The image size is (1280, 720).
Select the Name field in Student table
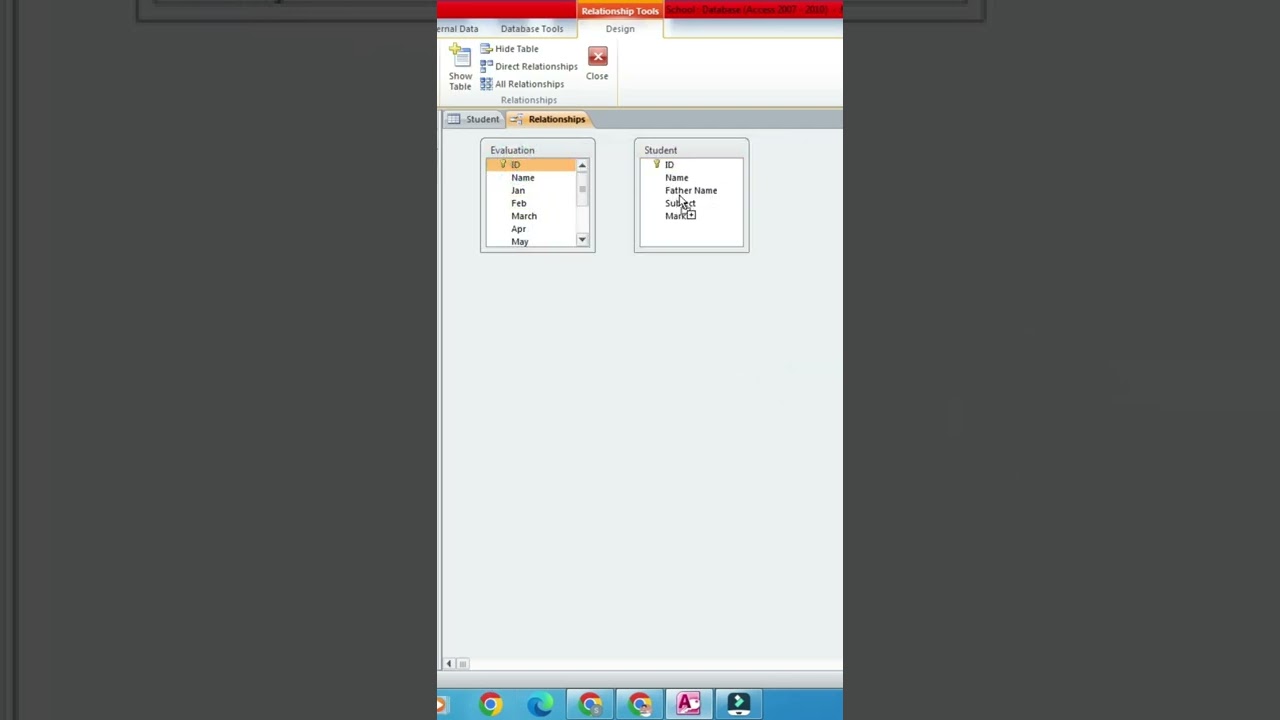(692, 178)
